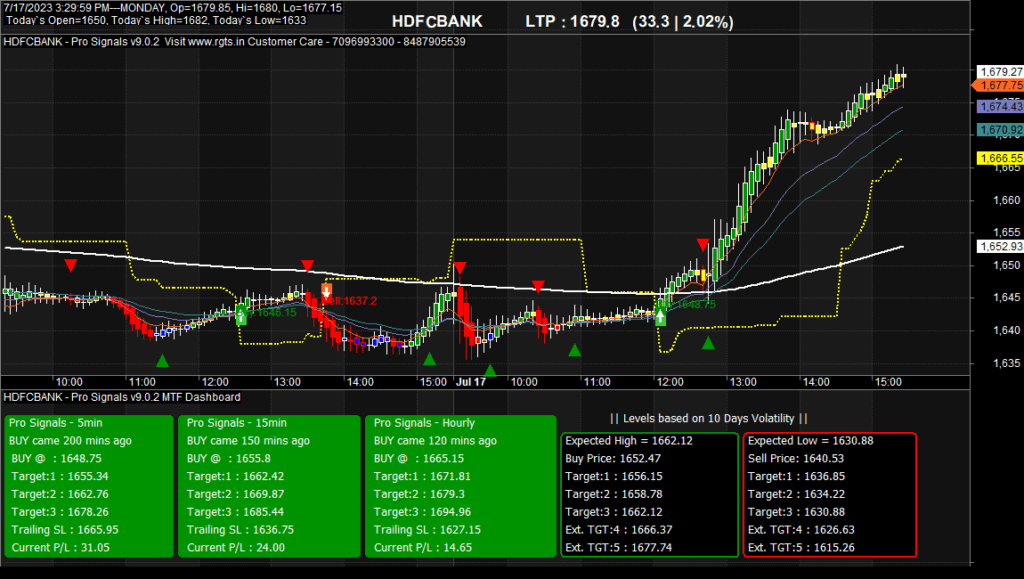Click the purple 1,674.43 price tag
The width and height of the screenshot is (1024, 579).
click(1000, 106)
